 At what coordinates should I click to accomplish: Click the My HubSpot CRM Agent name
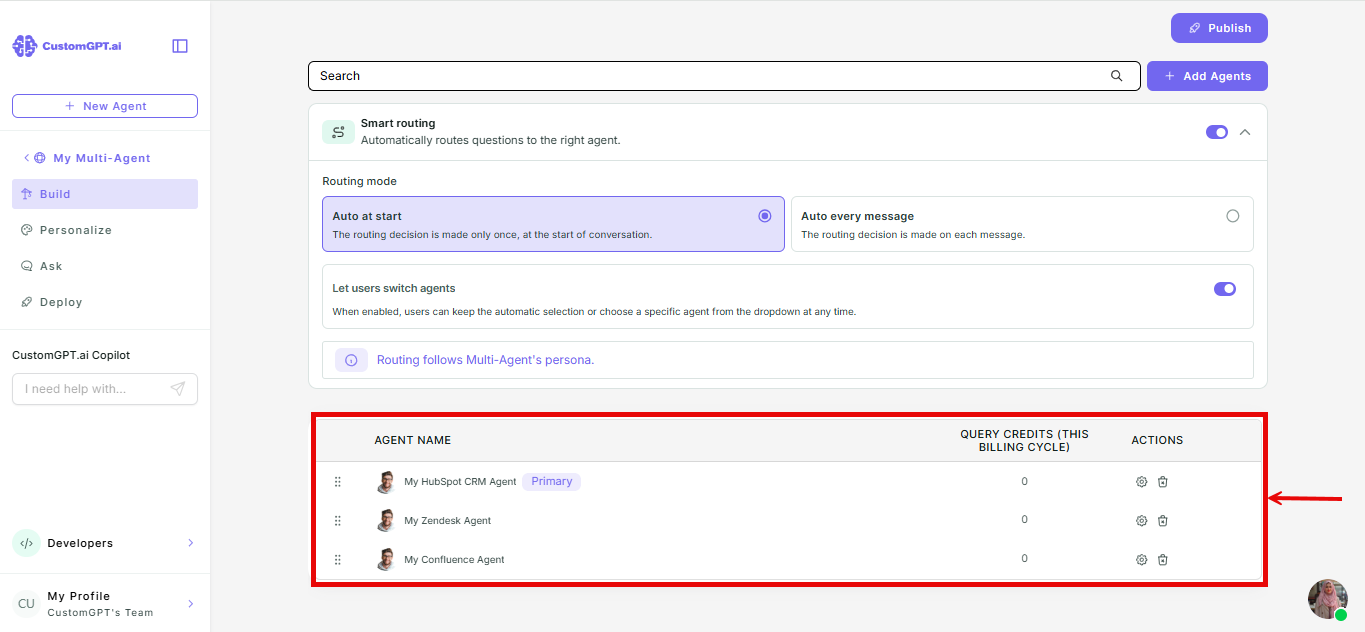tap(460, 482)
